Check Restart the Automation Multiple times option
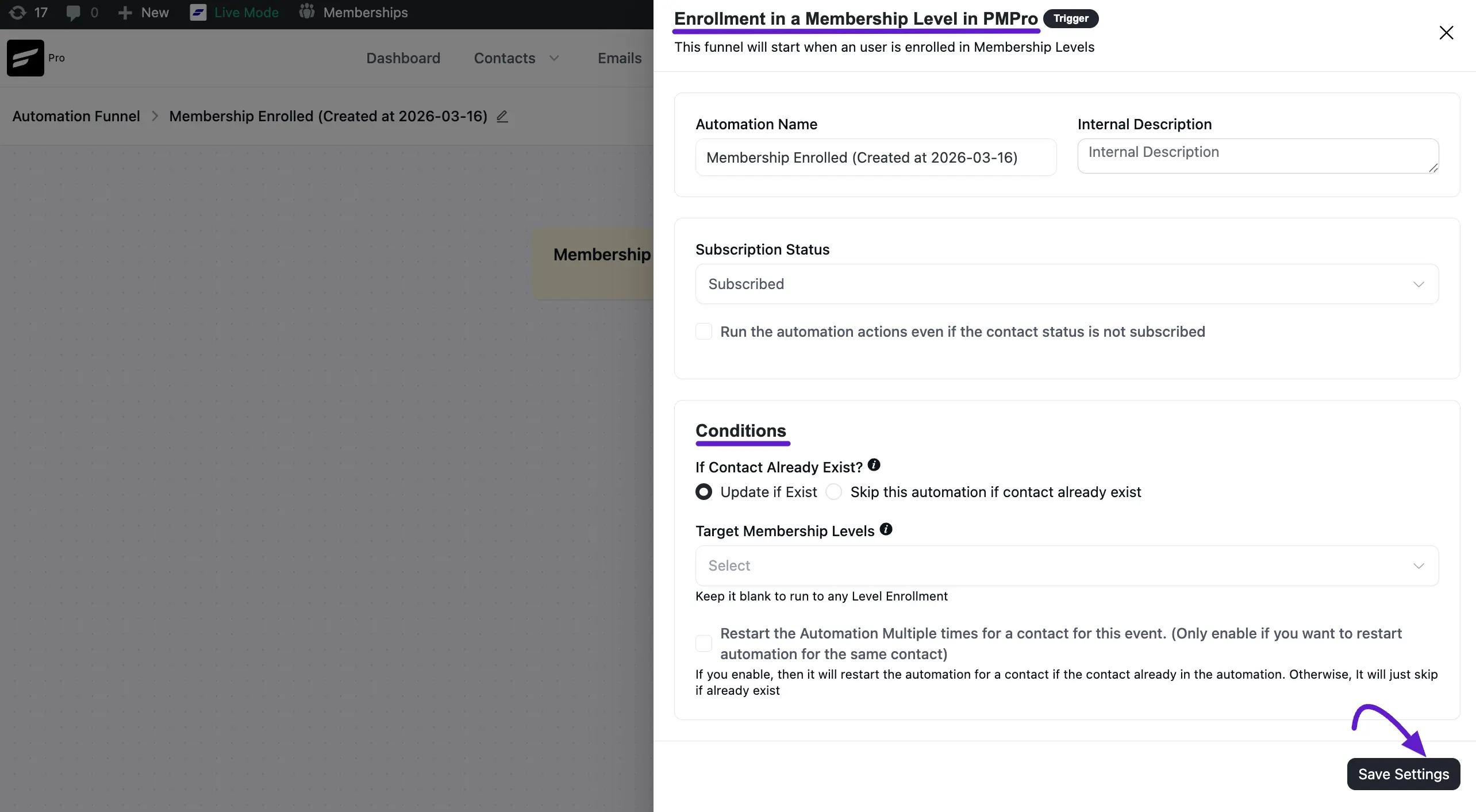 coord(704,644)
